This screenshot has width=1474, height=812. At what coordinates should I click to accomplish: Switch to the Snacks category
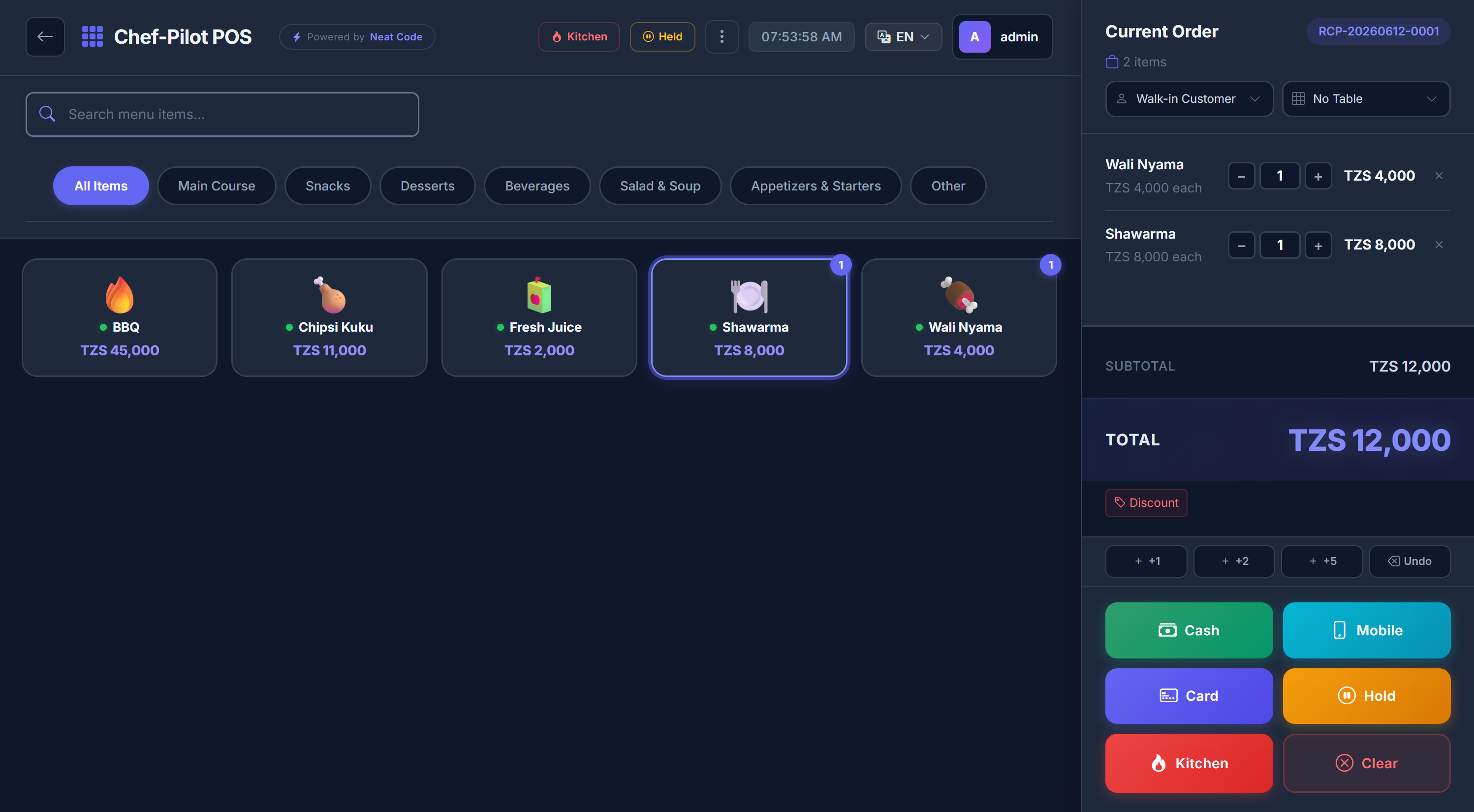coord(327,186)
